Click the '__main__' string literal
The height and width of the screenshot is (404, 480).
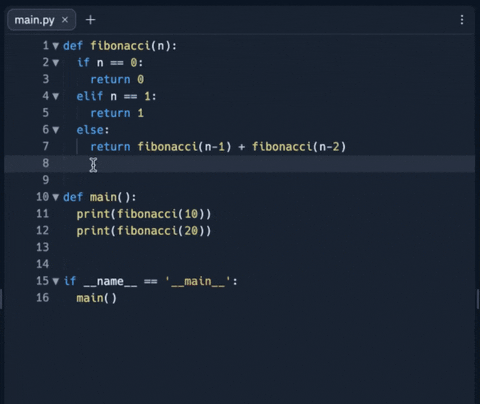point(198,281)
